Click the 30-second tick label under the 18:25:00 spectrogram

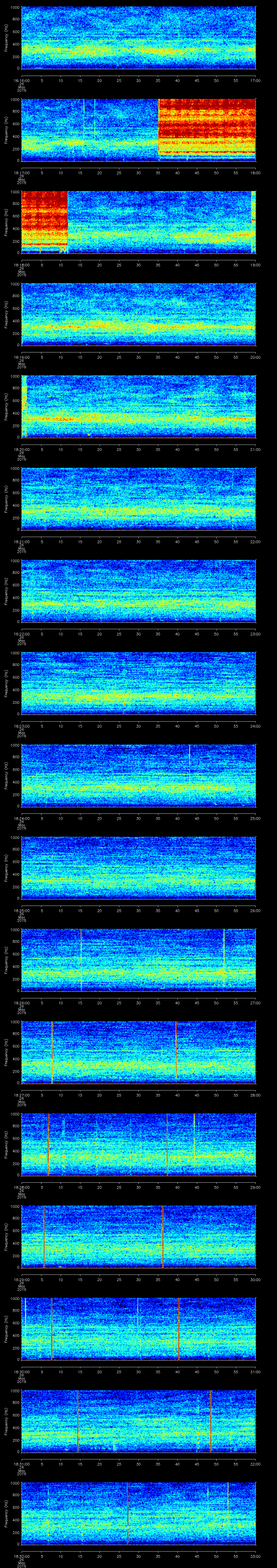[x=138, y=910]
